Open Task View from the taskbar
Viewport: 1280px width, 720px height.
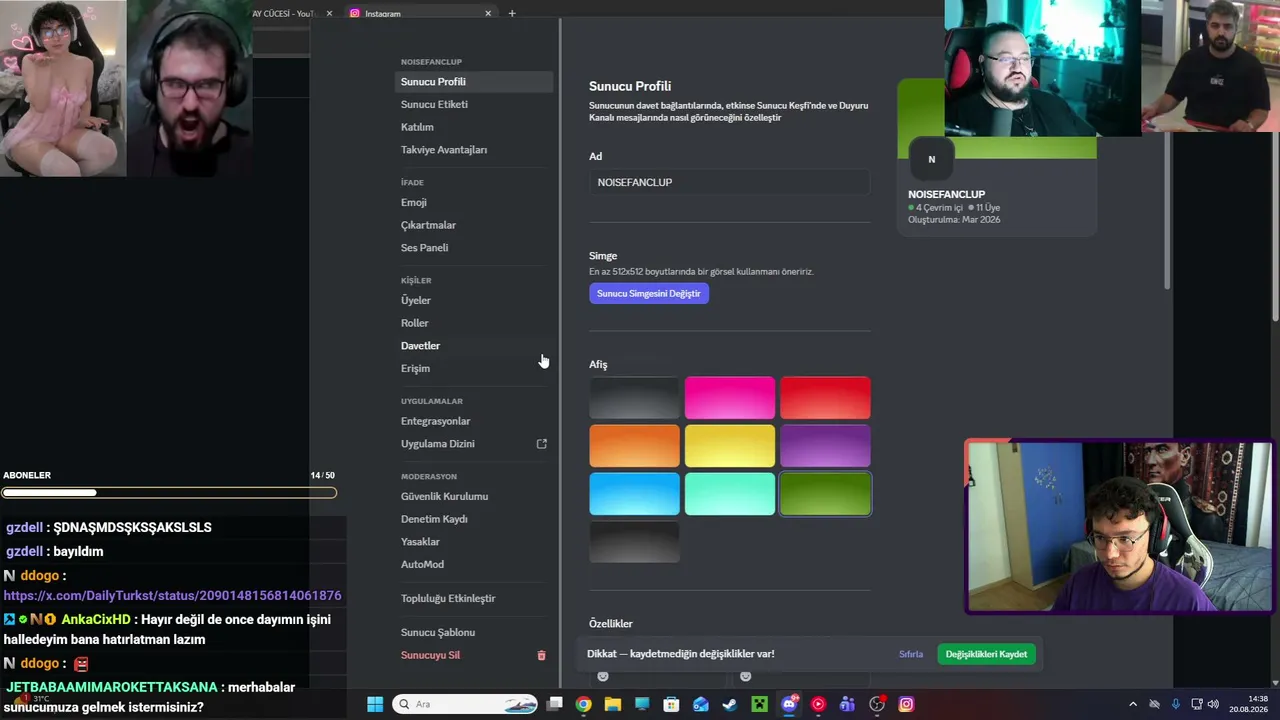click(554, 704)
